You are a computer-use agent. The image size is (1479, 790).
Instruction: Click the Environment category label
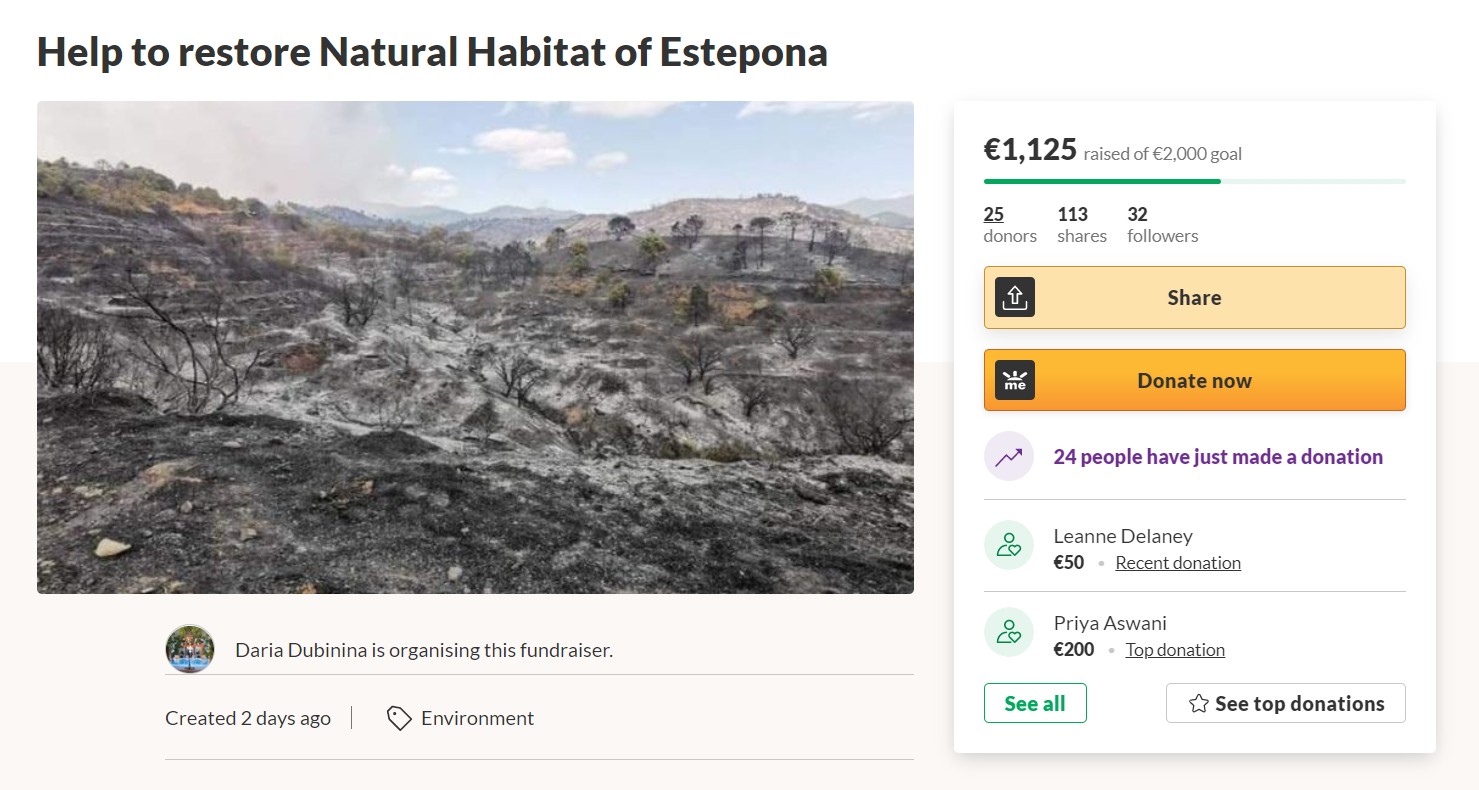point(477,718)
